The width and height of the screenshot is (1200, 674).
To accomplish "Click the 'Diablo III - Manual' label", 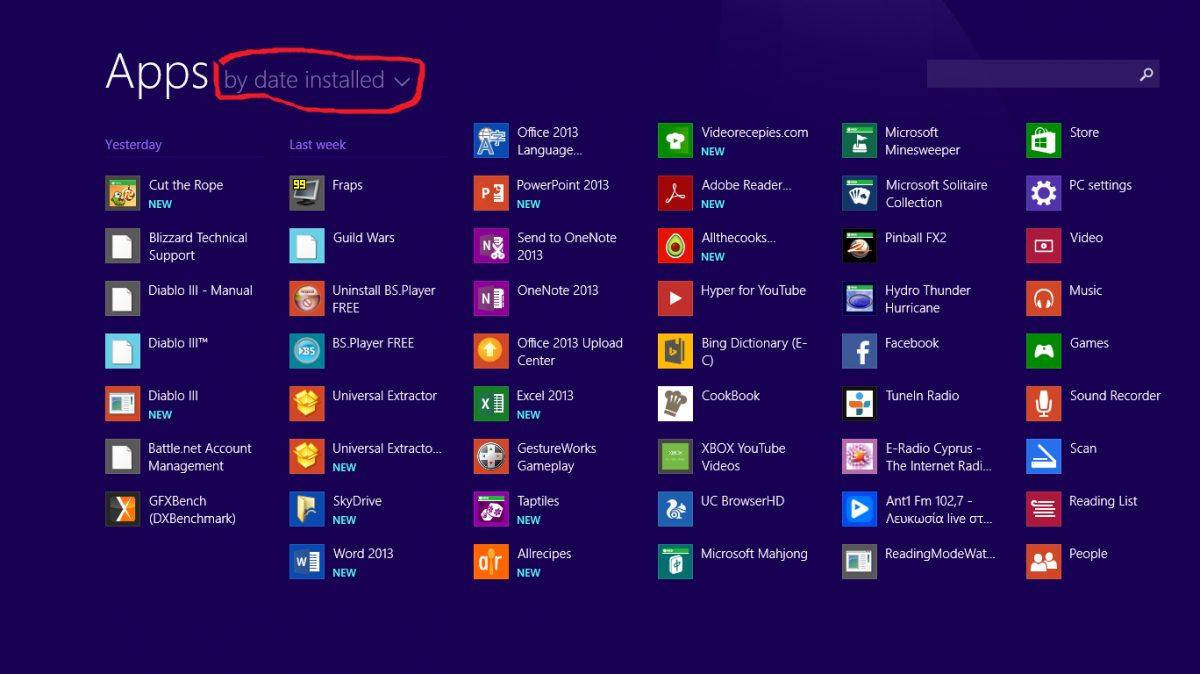I will [200, 291].
